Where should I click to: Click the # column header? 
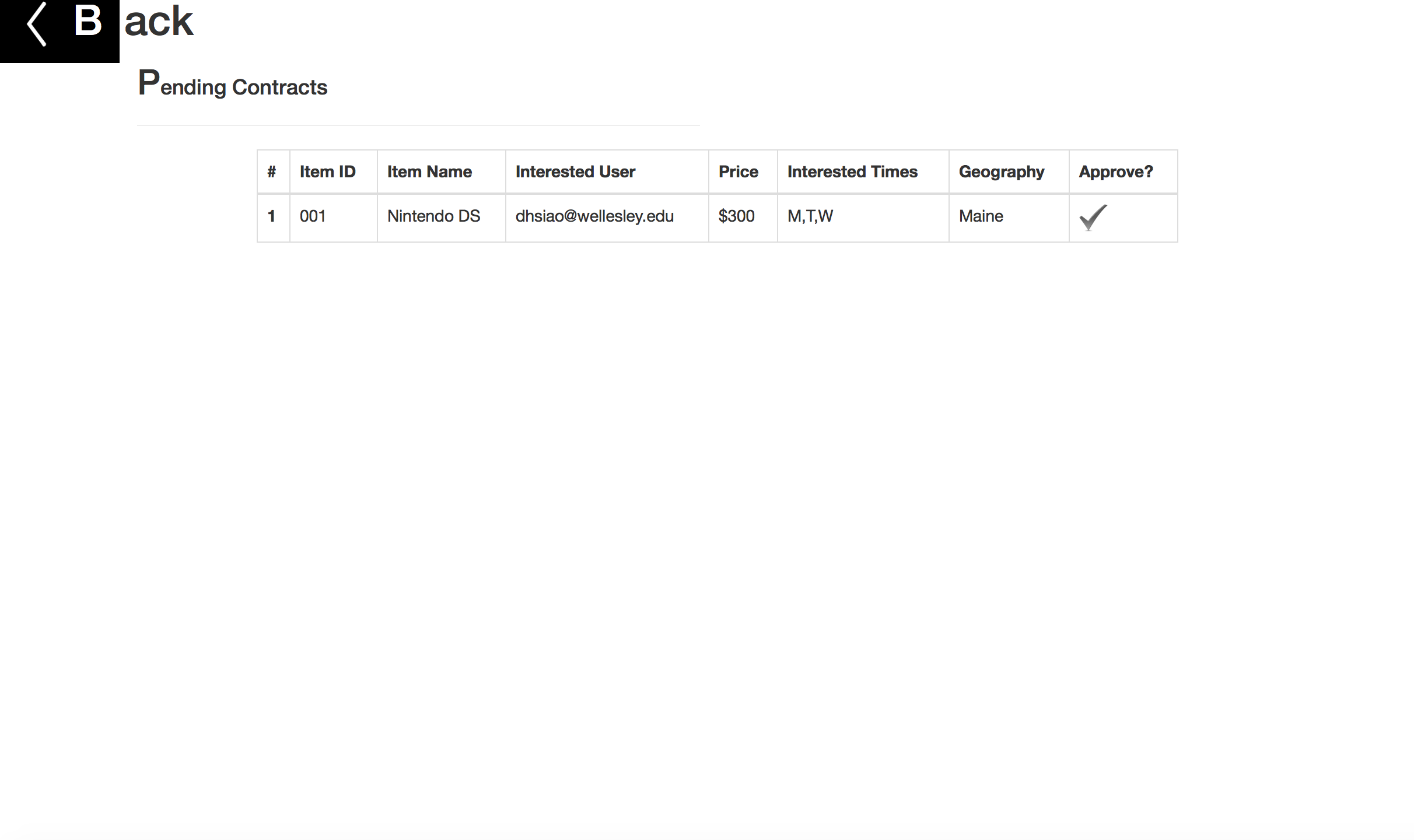coord(272,171)
